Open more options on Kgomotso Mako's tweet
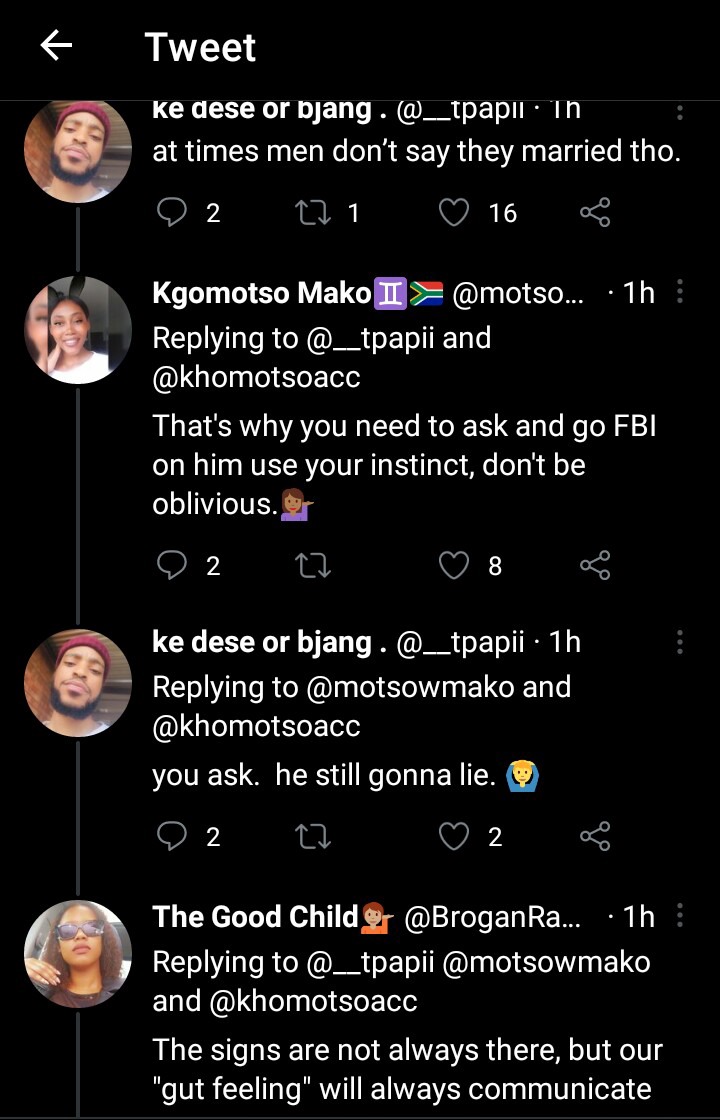 pyautogui.click(x=680, y=292)
